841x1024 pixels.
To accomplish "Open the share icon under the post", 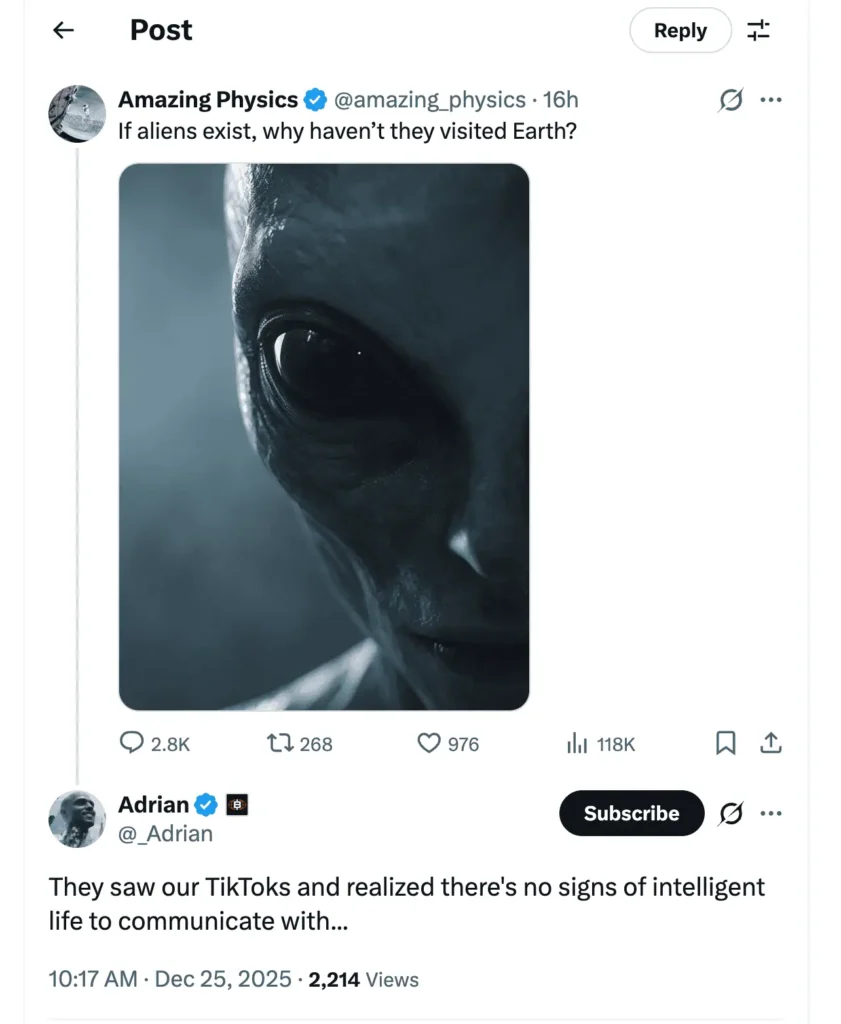I will tap(770, 743).
